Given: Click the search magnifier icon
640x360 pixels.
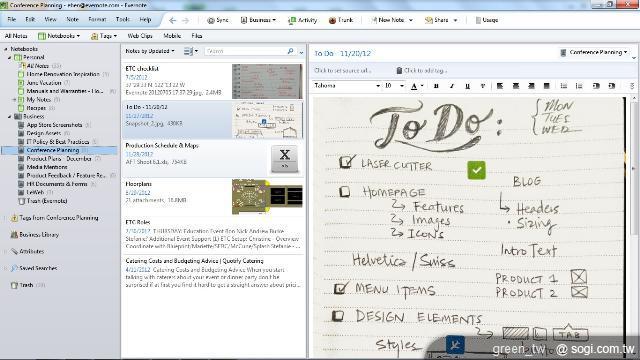Looking at the screenshot, I should coord(291,51).
